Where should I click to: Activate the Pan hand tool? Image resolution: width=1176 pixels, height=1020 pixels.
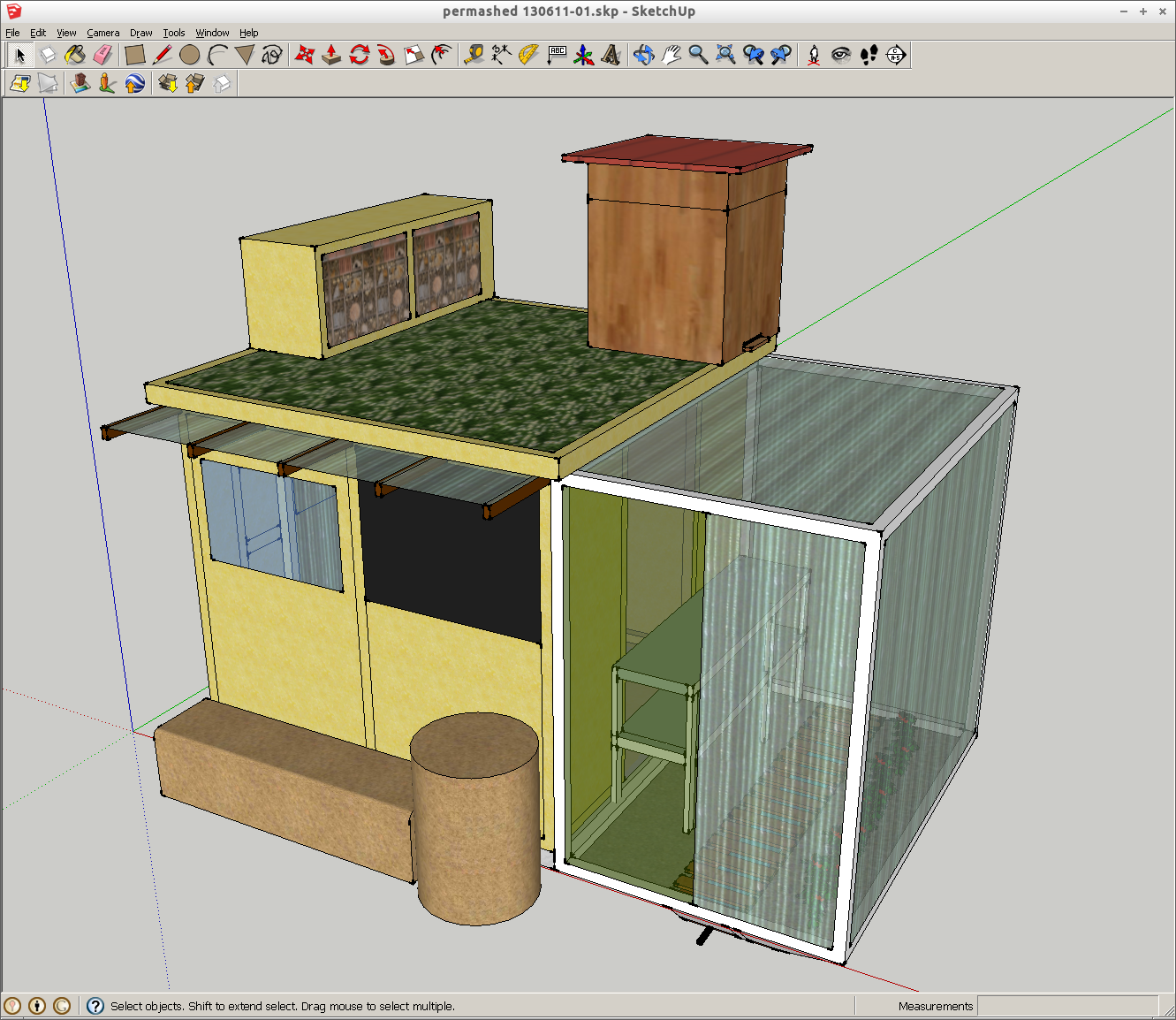click(x=671, y=55)
